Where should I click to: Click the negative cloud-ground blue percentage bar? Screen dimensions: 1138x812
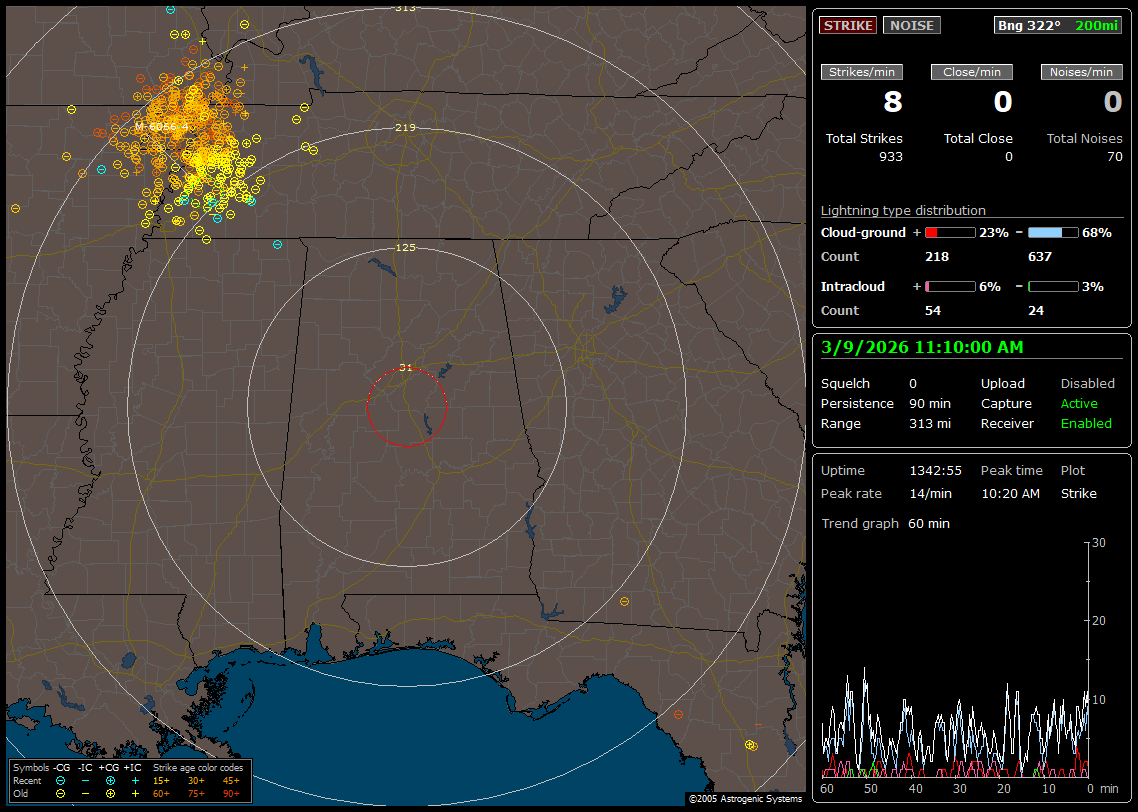click(1053, 233)
